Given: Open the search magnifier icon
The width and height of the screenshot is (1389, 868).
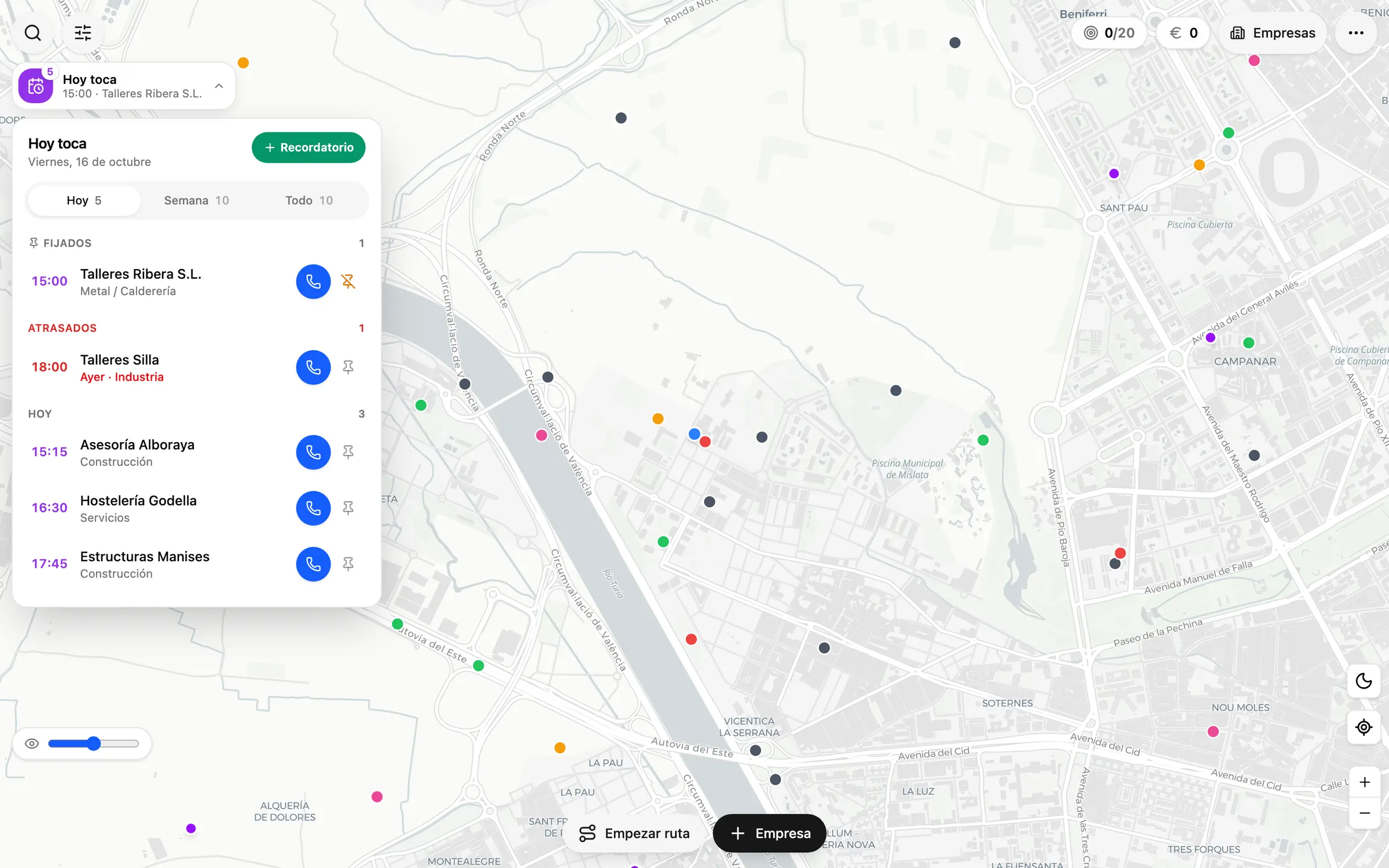Looking at the screenshot, I should [x=33, y=33].
